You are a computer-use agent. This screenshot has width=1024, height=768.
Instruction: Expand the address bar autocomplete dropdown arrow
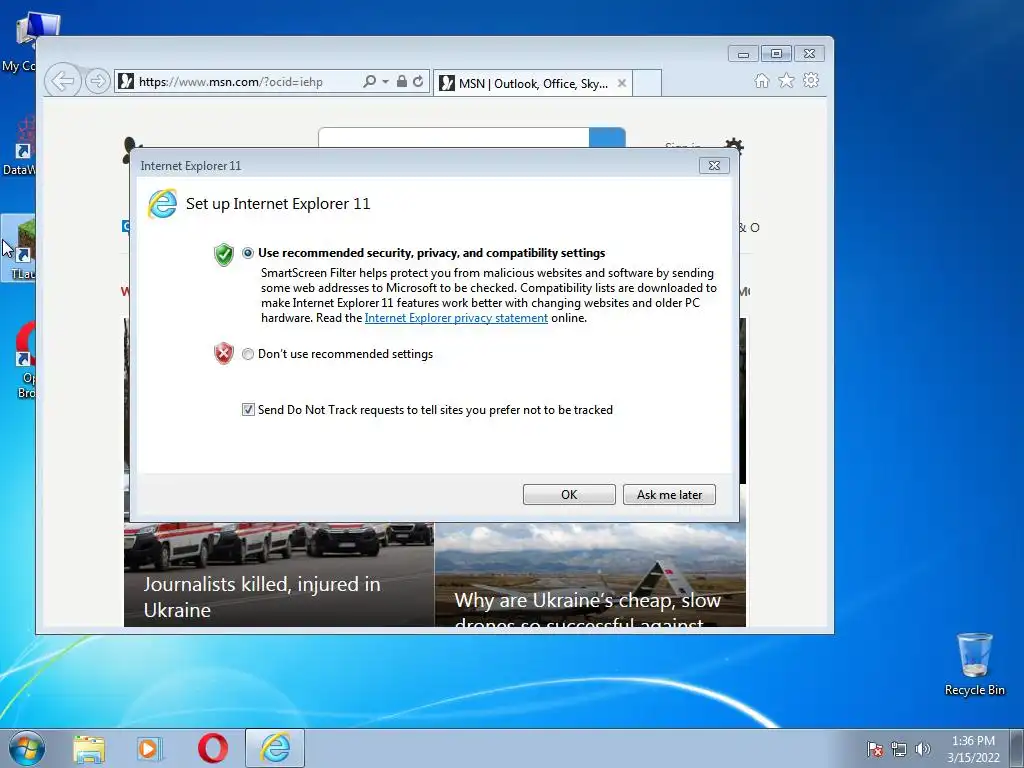pos(385,82)
